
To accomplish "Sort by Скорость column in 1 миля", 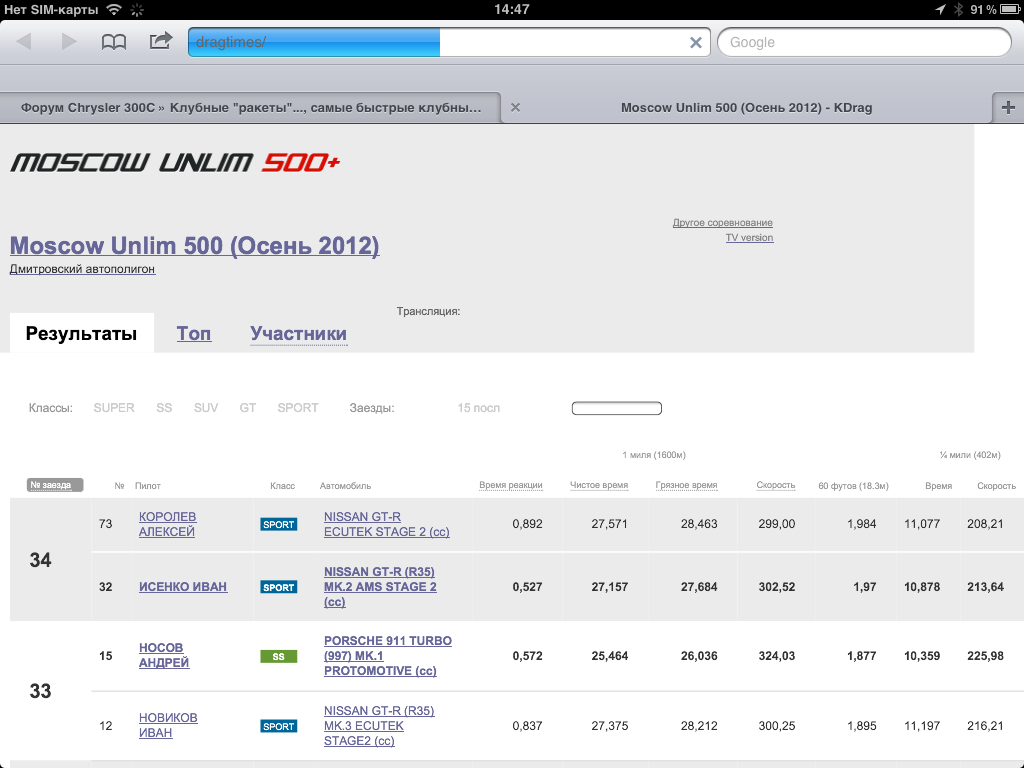I will point(776,485).
